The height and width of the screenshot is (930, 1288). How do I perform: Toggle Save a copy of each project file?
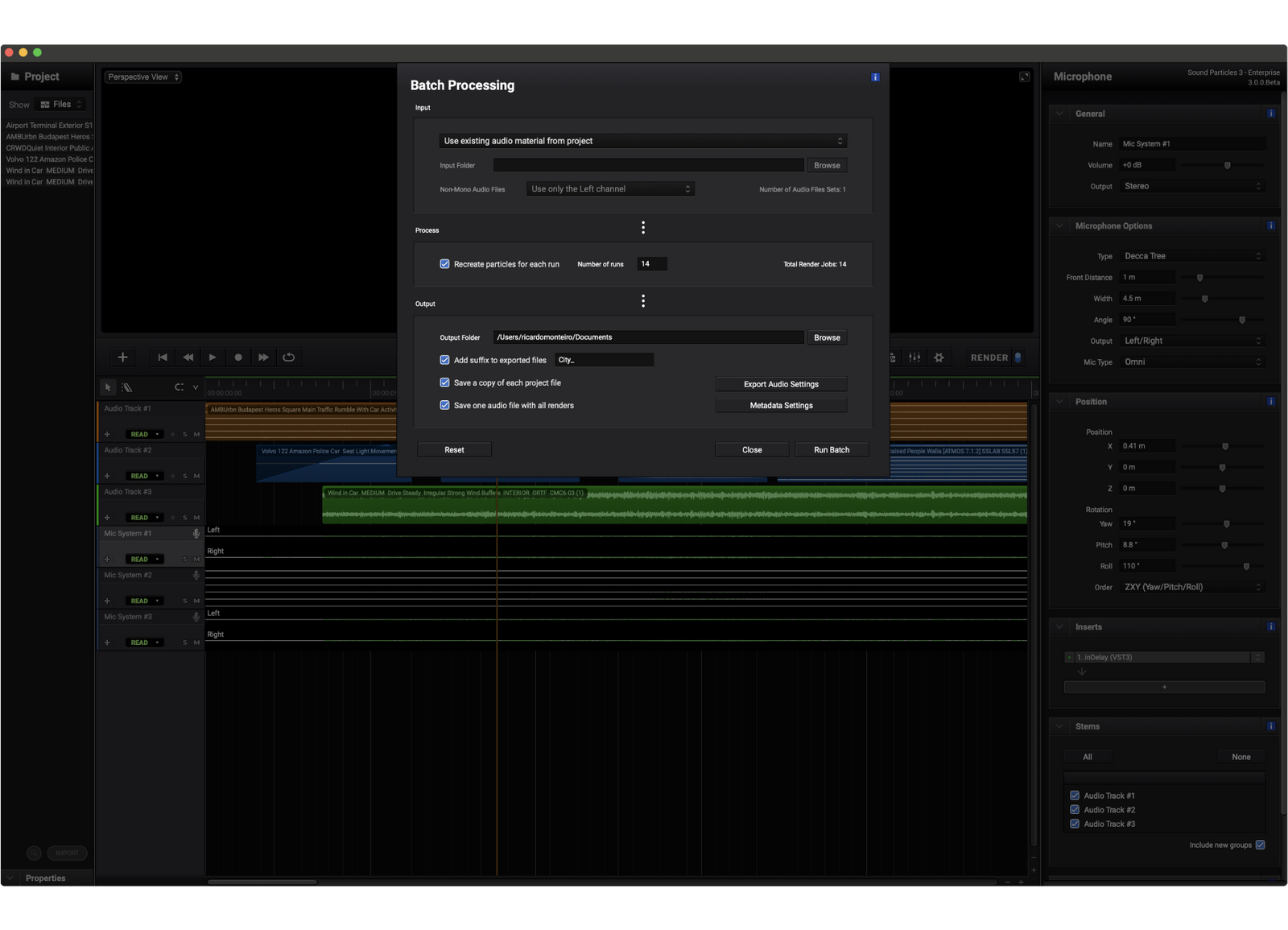click(x=444, y=382)
